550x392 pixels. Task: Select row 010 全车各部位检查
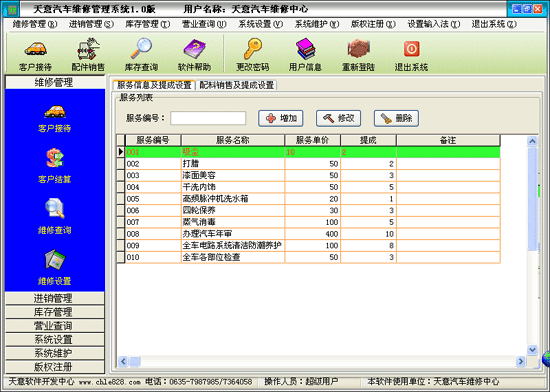coord(313,257)
